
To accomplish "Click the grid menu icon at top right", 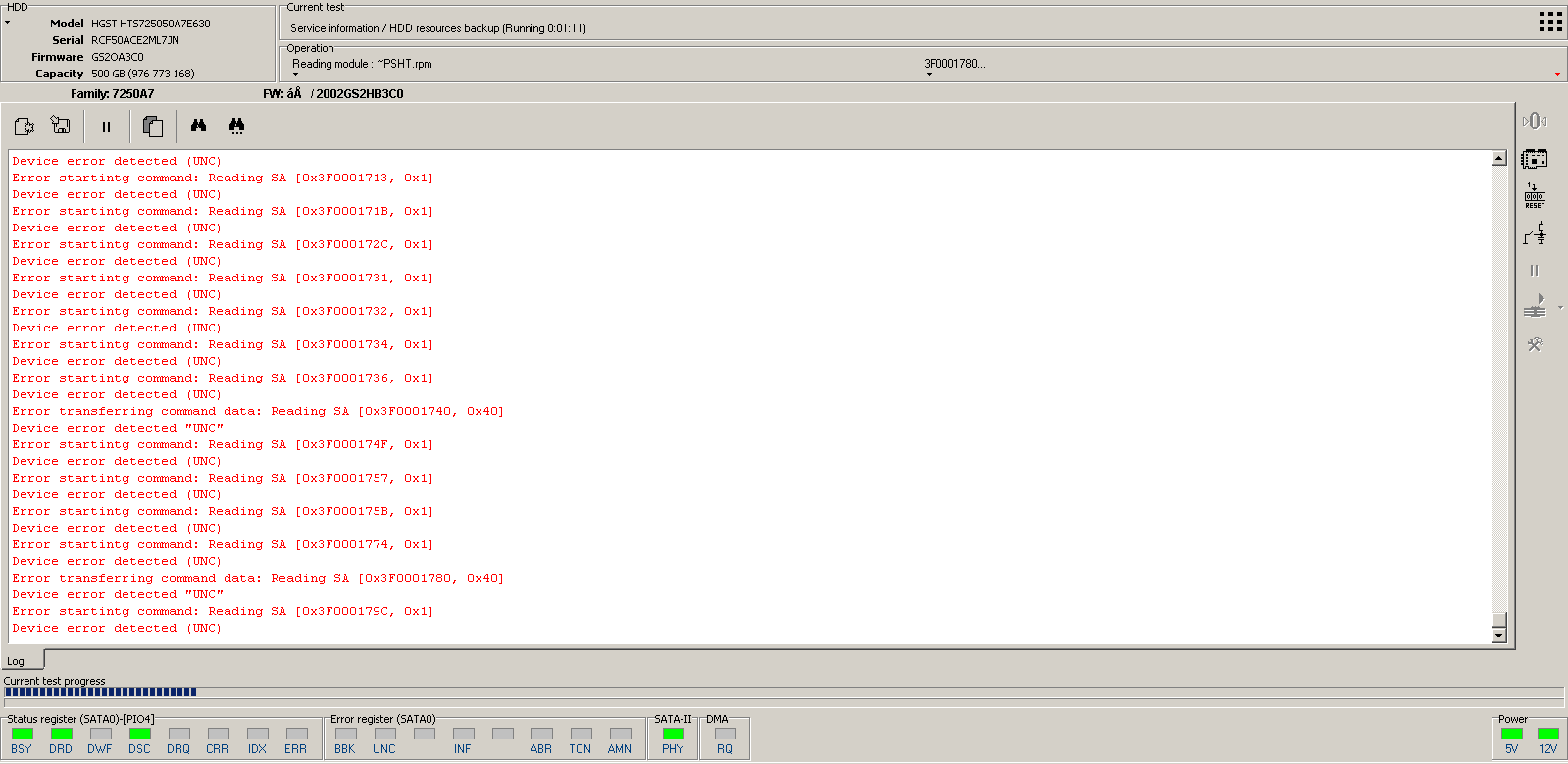I will click(x=1550, y=22).
